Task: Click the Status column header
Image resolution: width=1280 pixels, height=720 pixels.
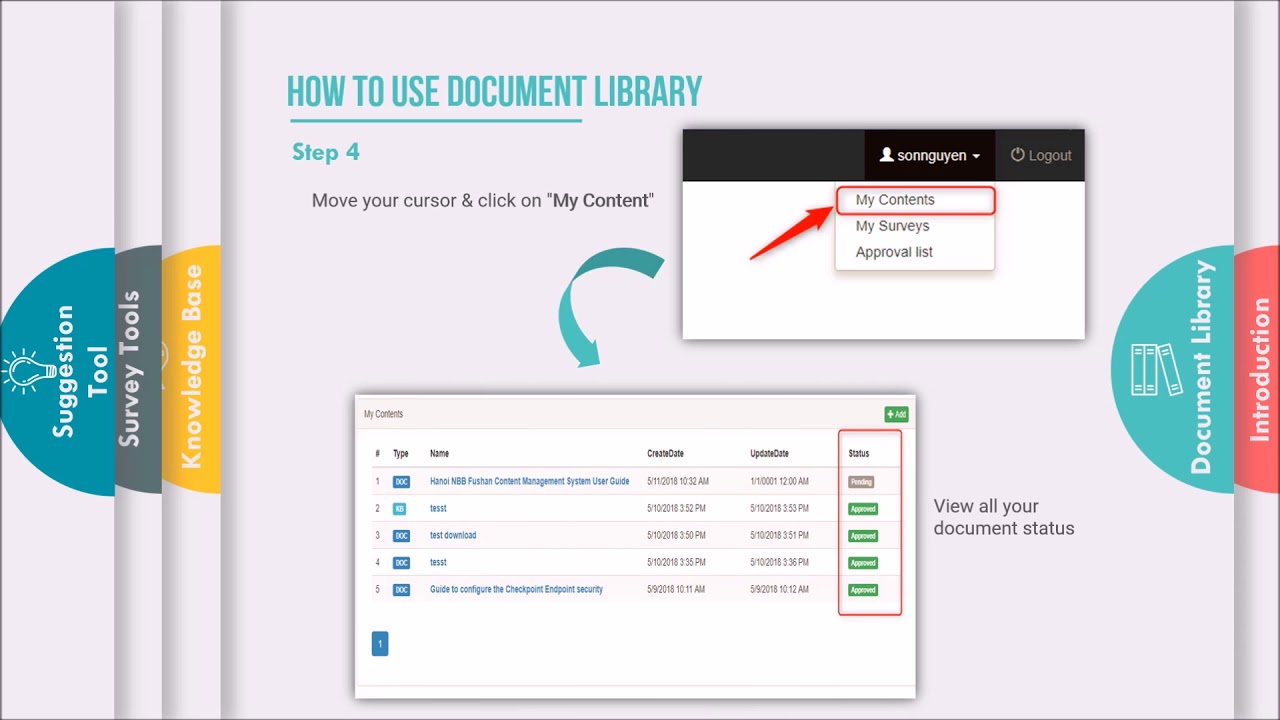Action: pyautogui.click(x=859, y=454)
